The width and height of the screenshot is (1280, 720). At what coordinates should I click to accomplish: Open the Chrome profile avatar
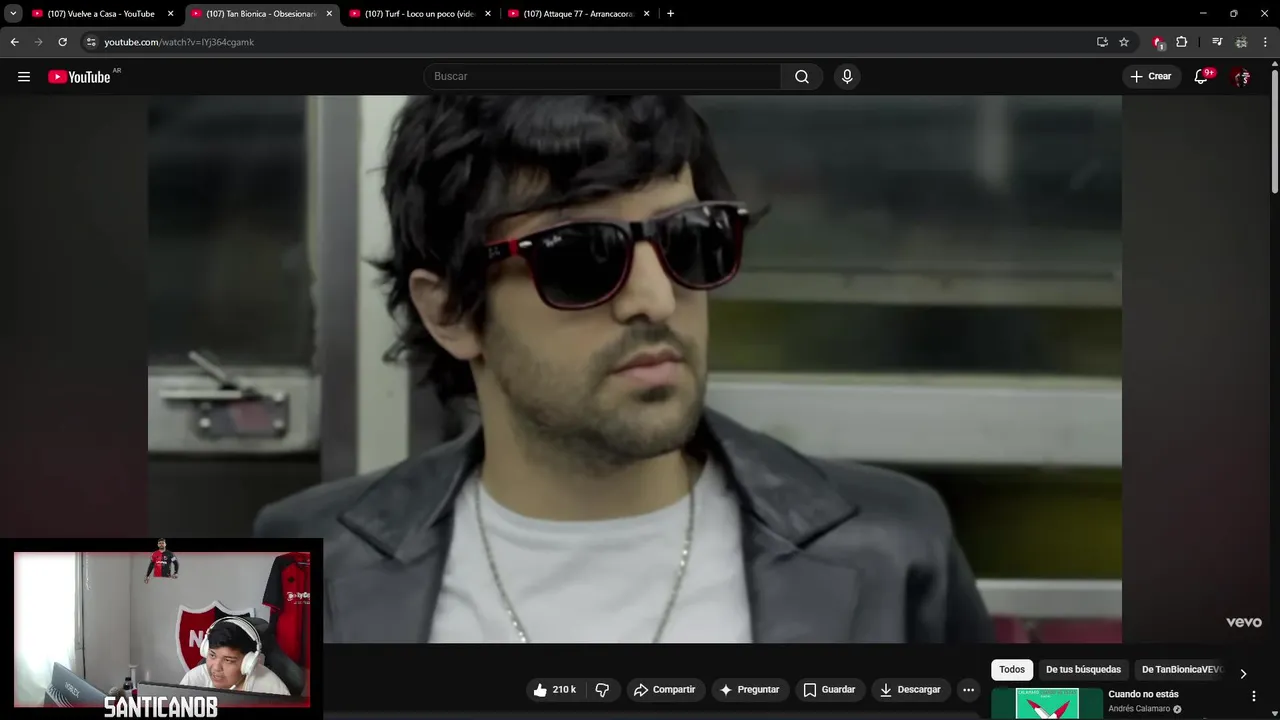(x=1241, y=42)
